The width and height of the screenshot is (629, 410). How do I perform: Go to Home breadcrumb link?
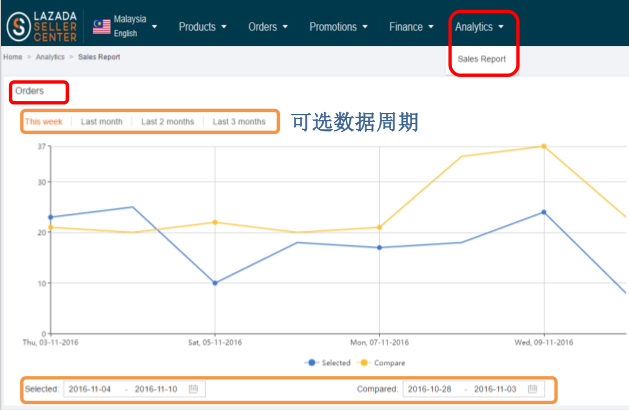[x=13, y=58]
